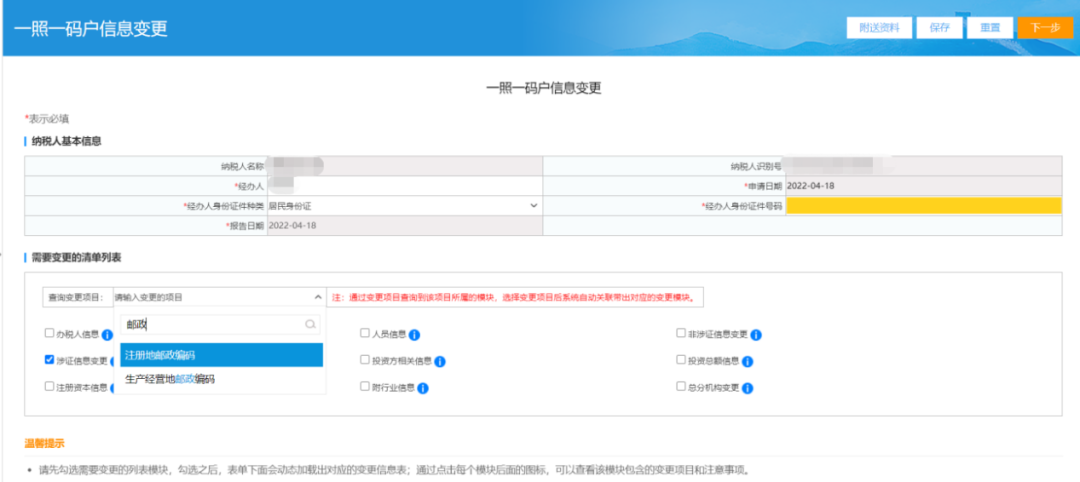Screen dimensions: 1080x482
Task: Click the yellow 经办人身份证件号码 field
Action: 924,205
